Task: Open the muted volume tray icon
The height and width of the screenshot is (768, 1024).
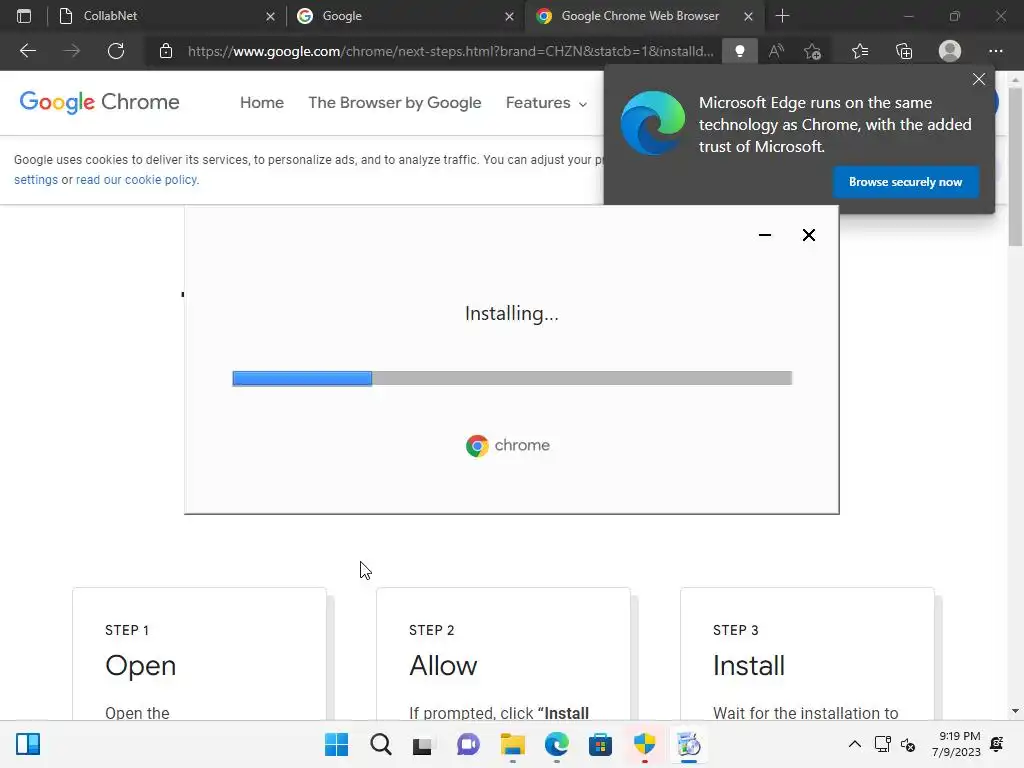Action: (908, 744)
